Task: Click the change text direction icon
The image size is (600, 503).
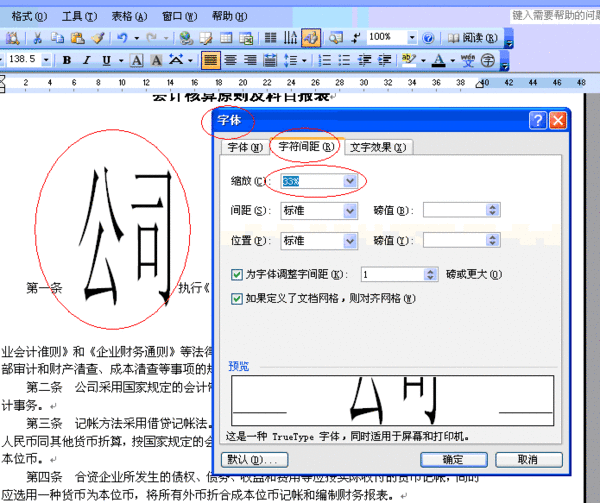Action: [x=290, y=38]
